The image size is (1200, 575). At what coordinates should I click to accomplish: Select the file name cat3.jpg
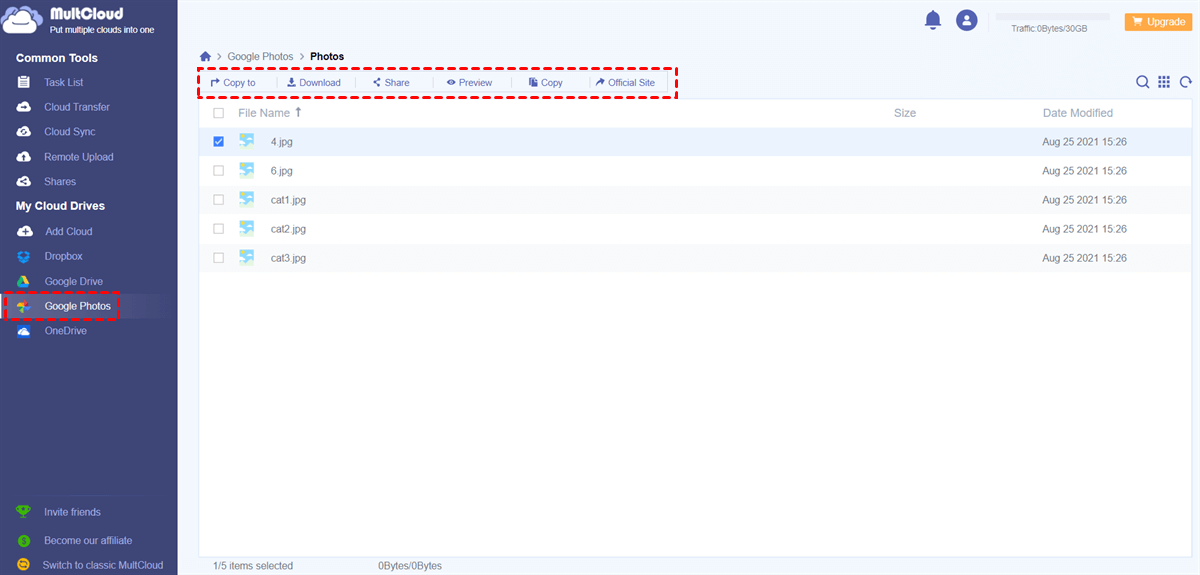(288, 258)
